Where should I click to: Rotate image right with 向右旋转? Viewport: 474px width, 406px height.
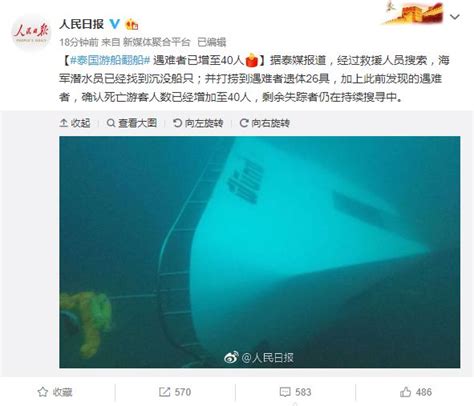(265, 123)
